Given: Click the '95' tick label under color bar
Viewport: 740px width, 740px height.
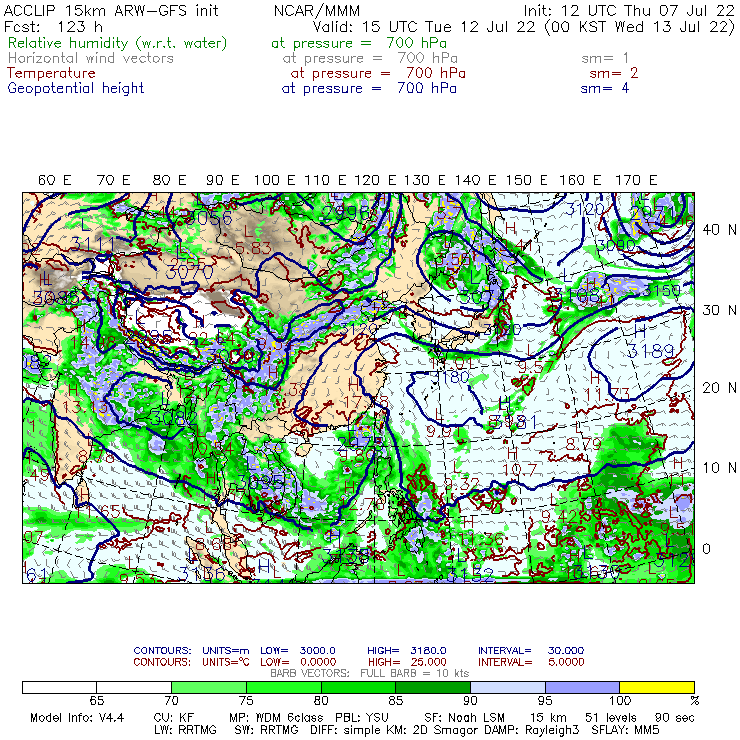Looking at the screenshot, I should click(x=545, y=700).
